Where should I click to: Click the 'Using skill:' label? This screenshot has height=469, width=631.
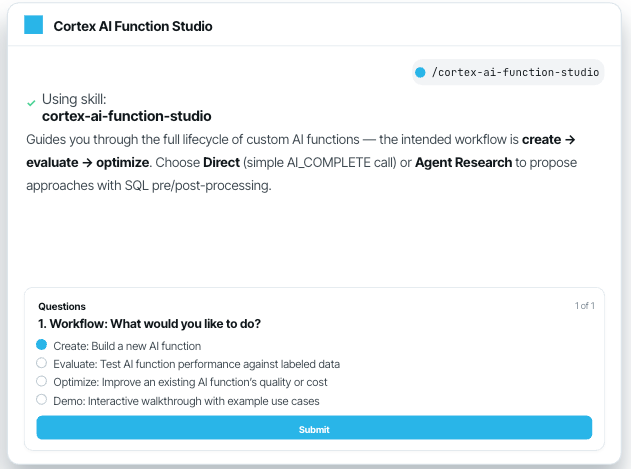click(74, 99)
